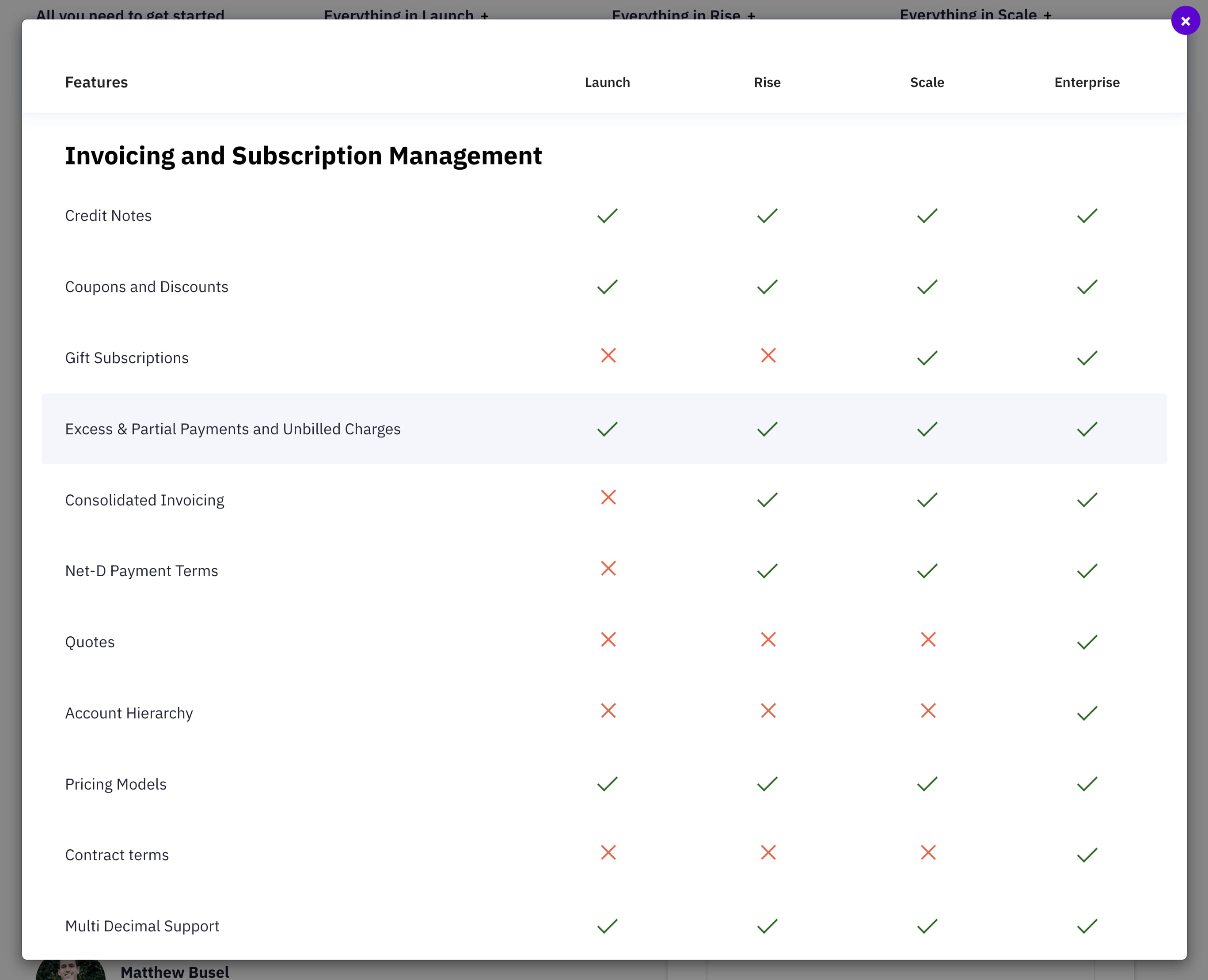Click Launch red X for Consolidated Invoicing

(x=608, y=498)
